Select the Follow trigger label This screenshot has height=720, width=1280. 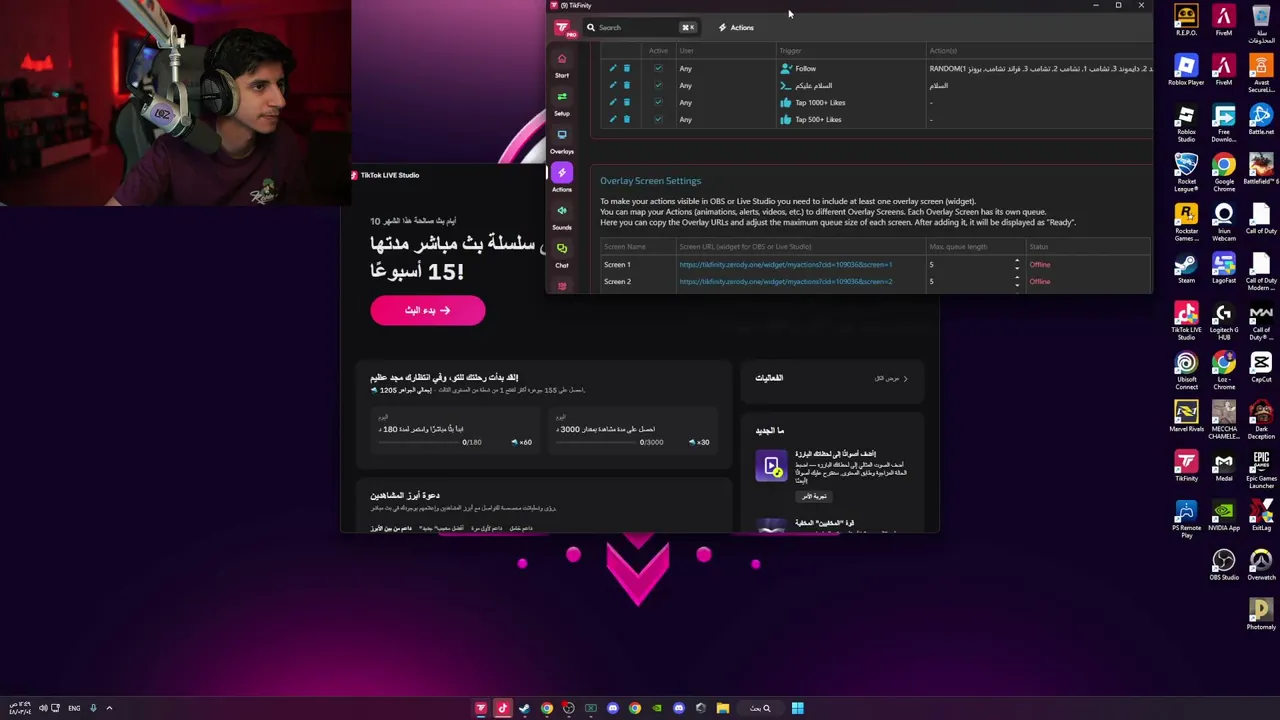coord(805,68)
